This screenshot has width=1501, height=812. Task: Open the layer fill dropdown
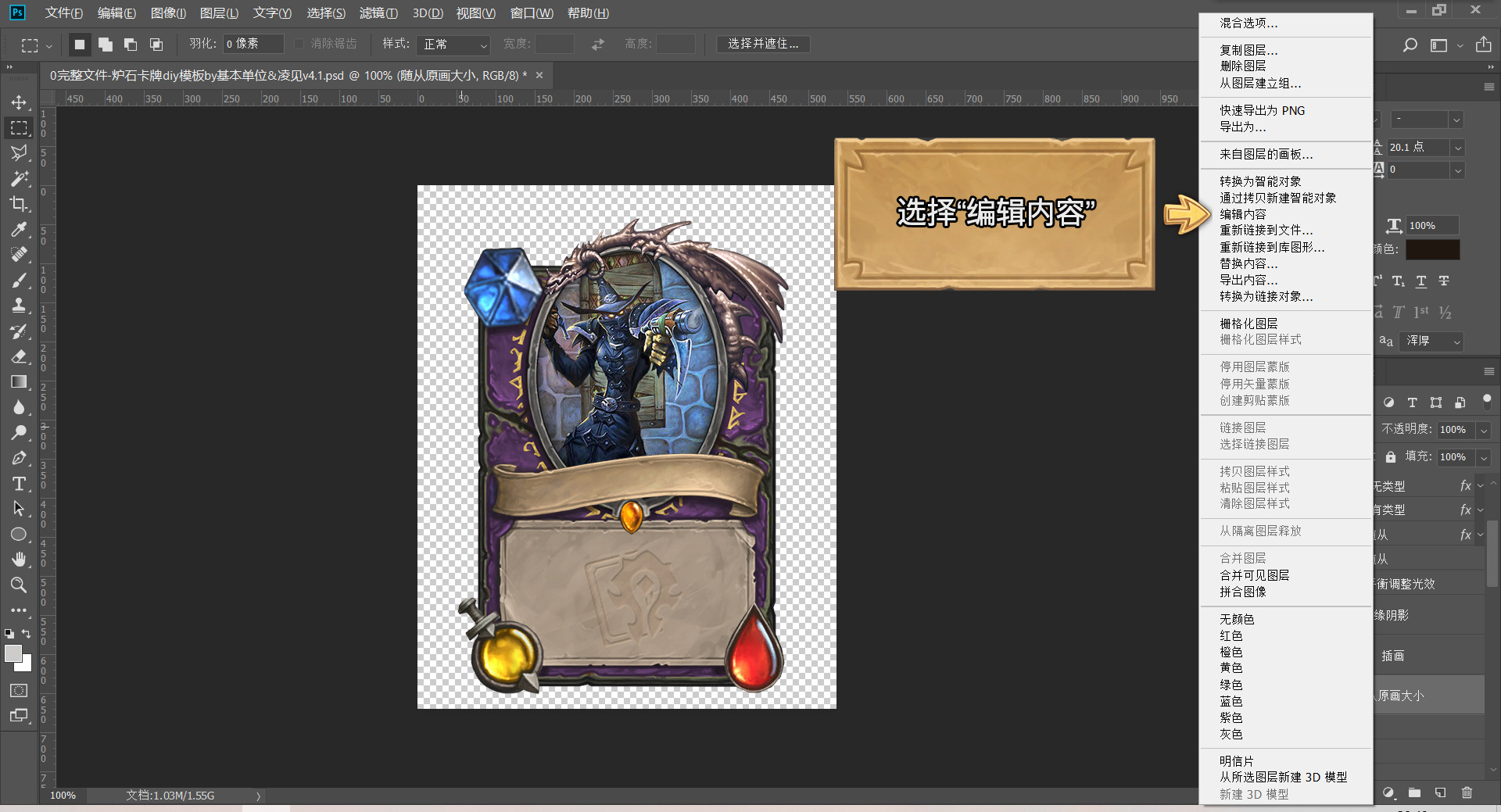tap(1483, 457)
